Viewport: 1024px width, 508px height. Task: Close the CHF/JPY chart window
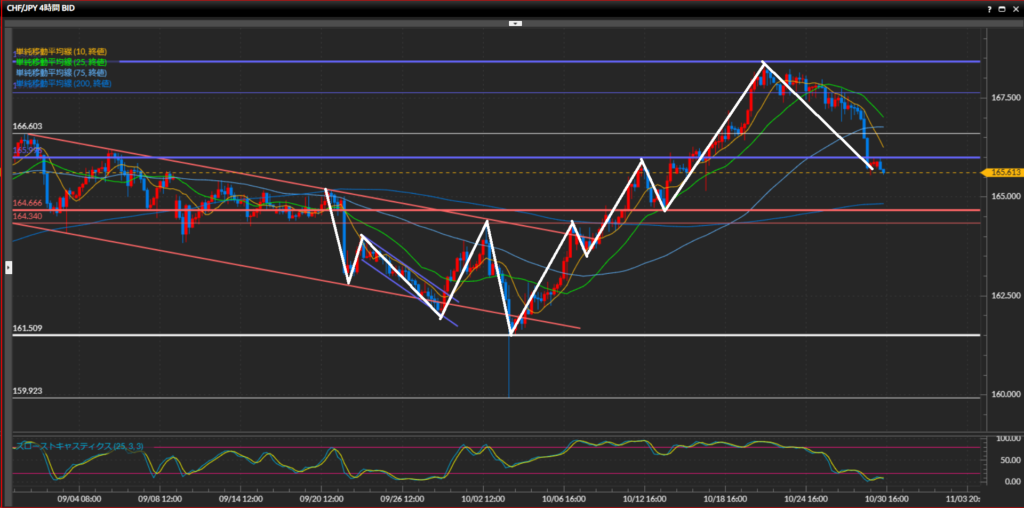[1015, 8]
